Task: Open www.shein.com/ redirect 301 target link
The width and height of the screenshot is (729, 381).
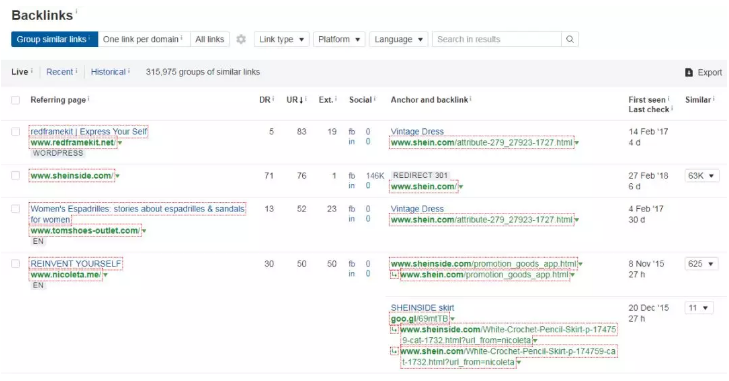Action: point(424,187)
